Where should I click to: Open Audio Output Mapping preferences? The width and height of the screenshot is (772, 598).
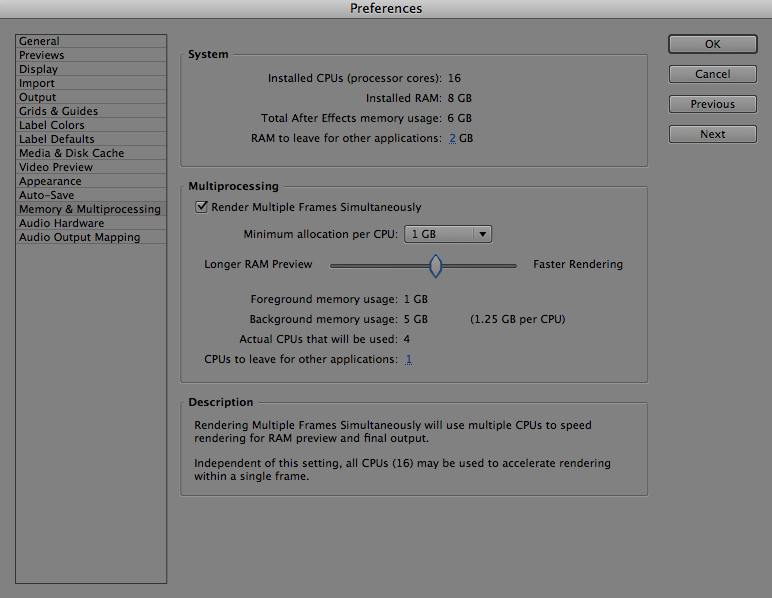pos(91,237)
